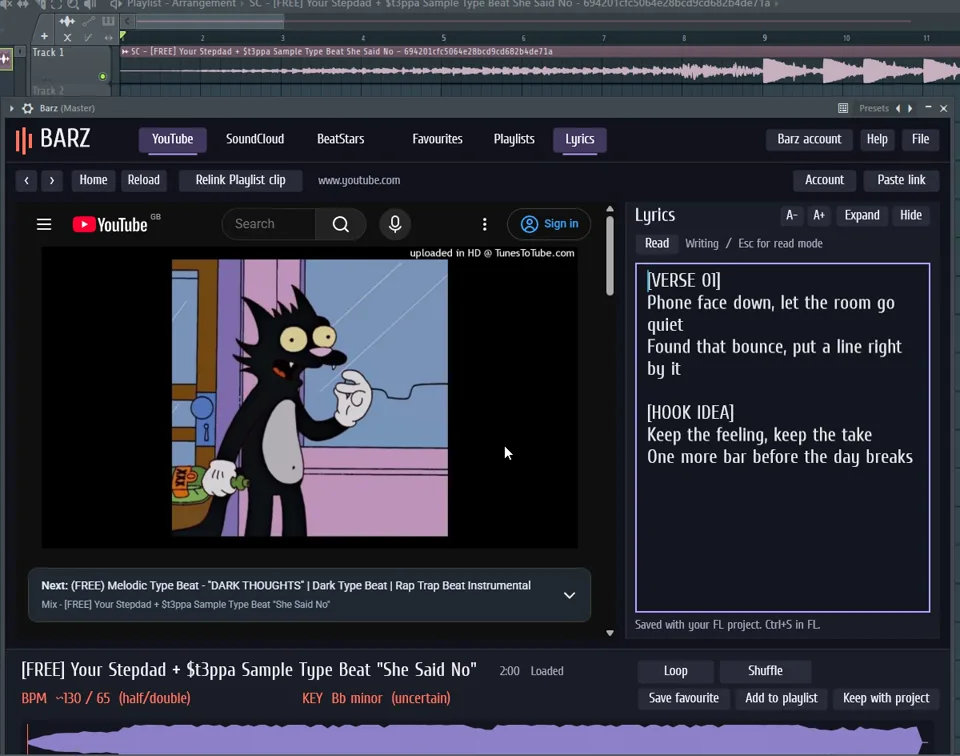The height and width of the screenshot is (756, 960).
Task: Expand the Barz plugin options arrow
Action: 12,108
